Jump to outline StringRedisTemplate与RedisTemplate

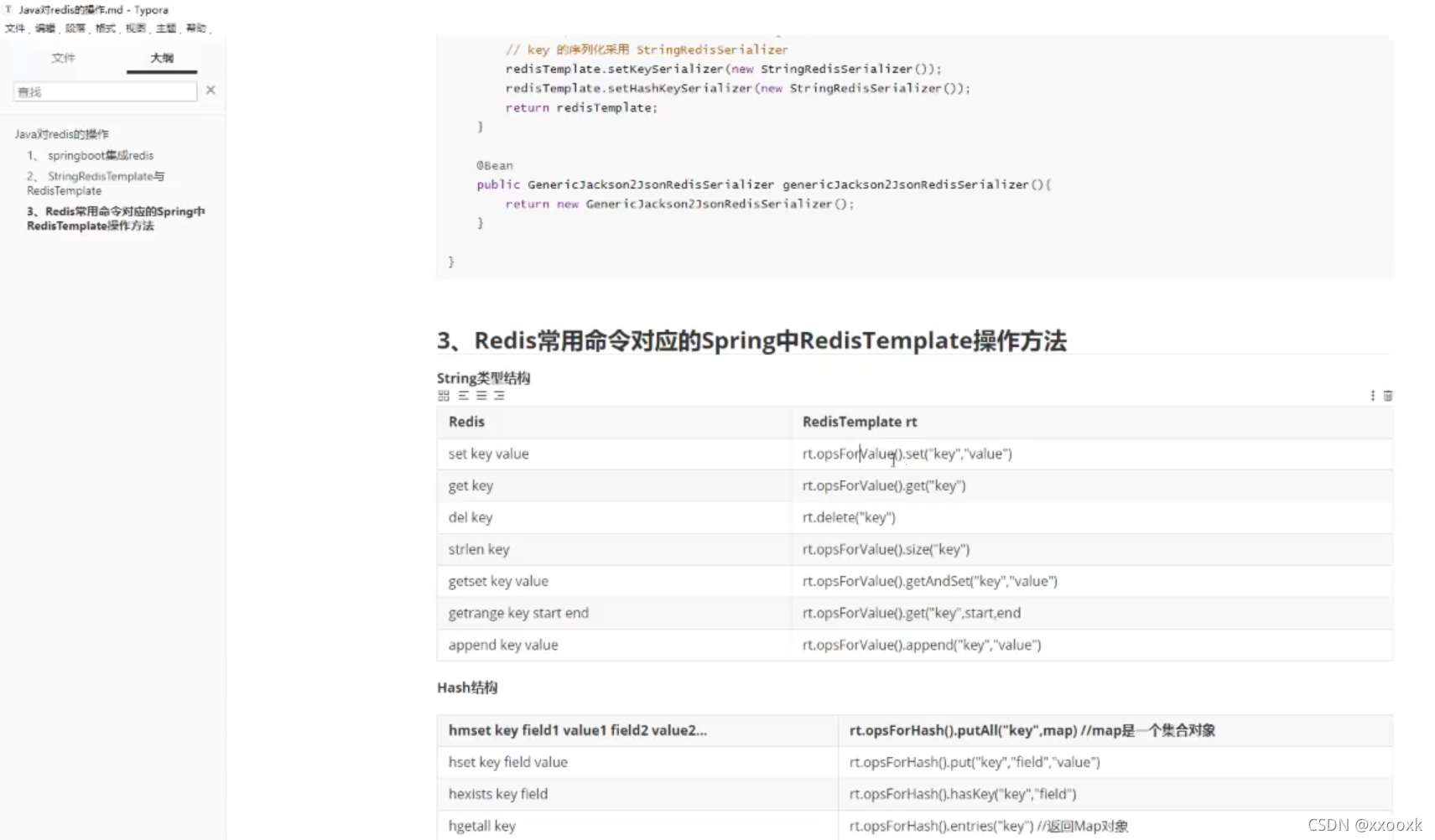(x=96, y=184)
